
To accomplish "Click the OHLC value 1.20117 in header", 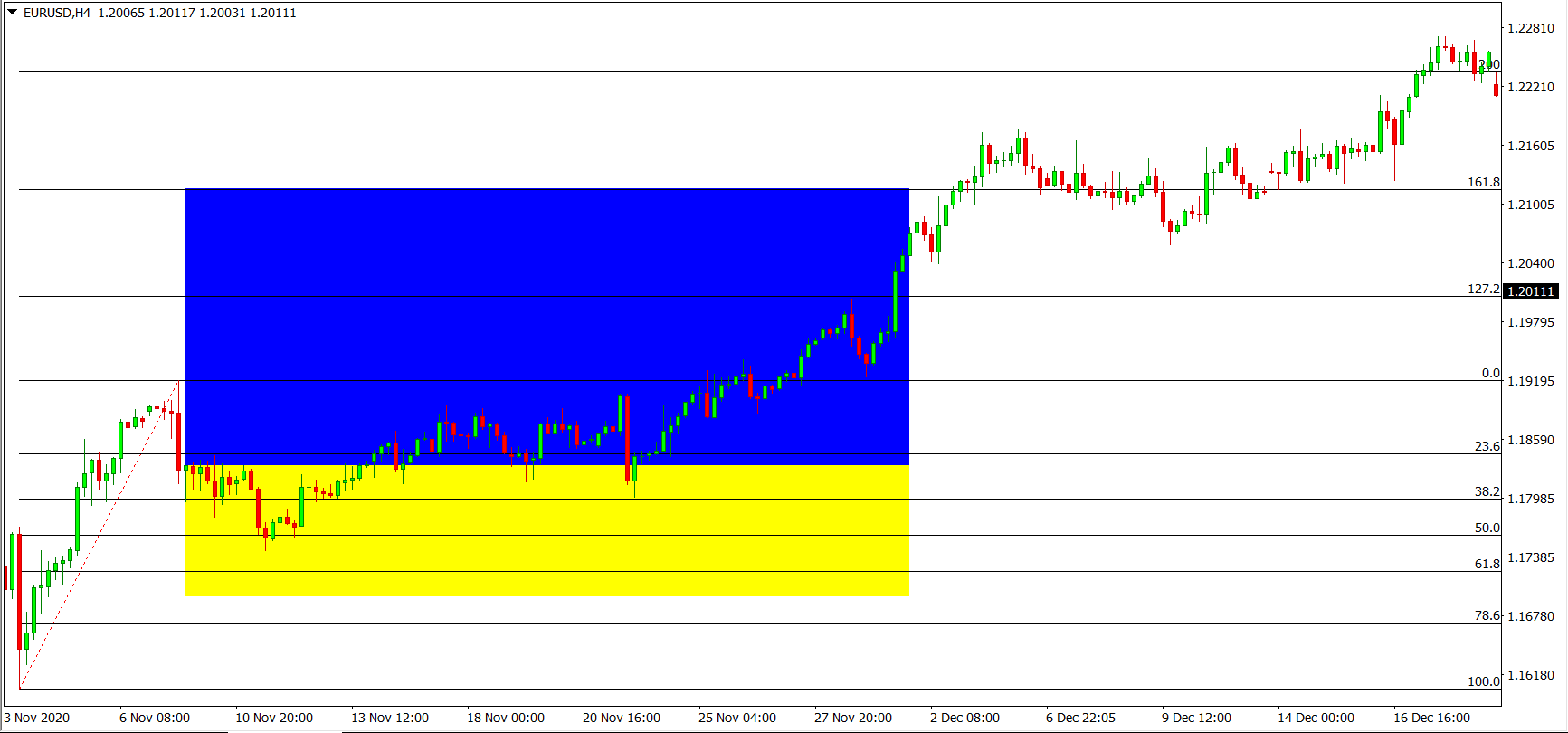I will [172, 13].
